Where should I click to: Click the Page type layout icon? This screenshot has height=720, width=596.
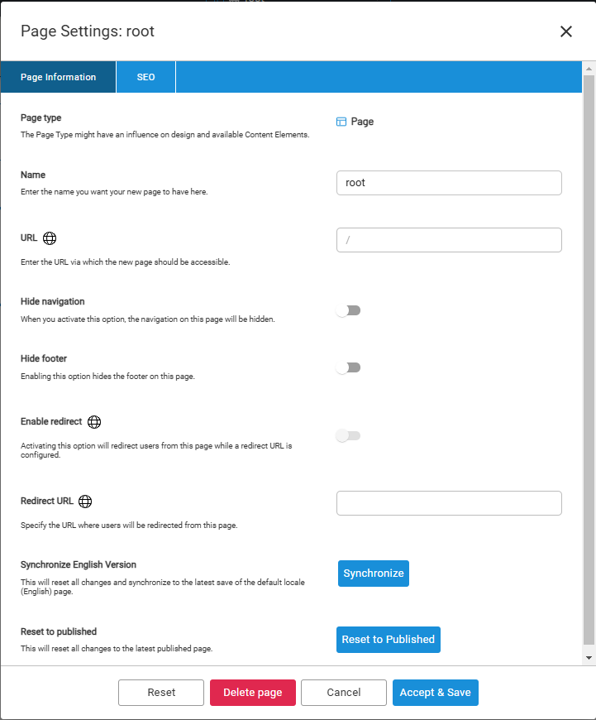(x=341, y=122)
